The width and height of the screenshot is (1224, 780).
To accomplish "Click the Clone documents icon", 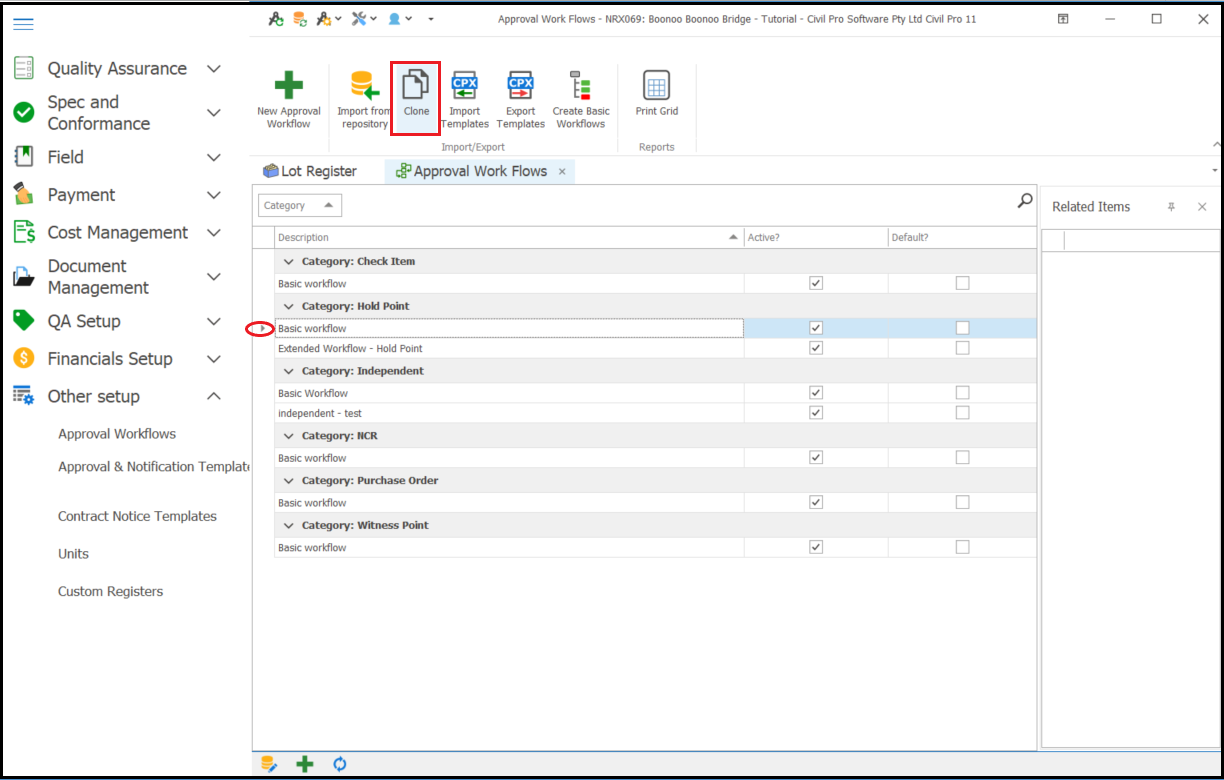I will pos(416,85).
